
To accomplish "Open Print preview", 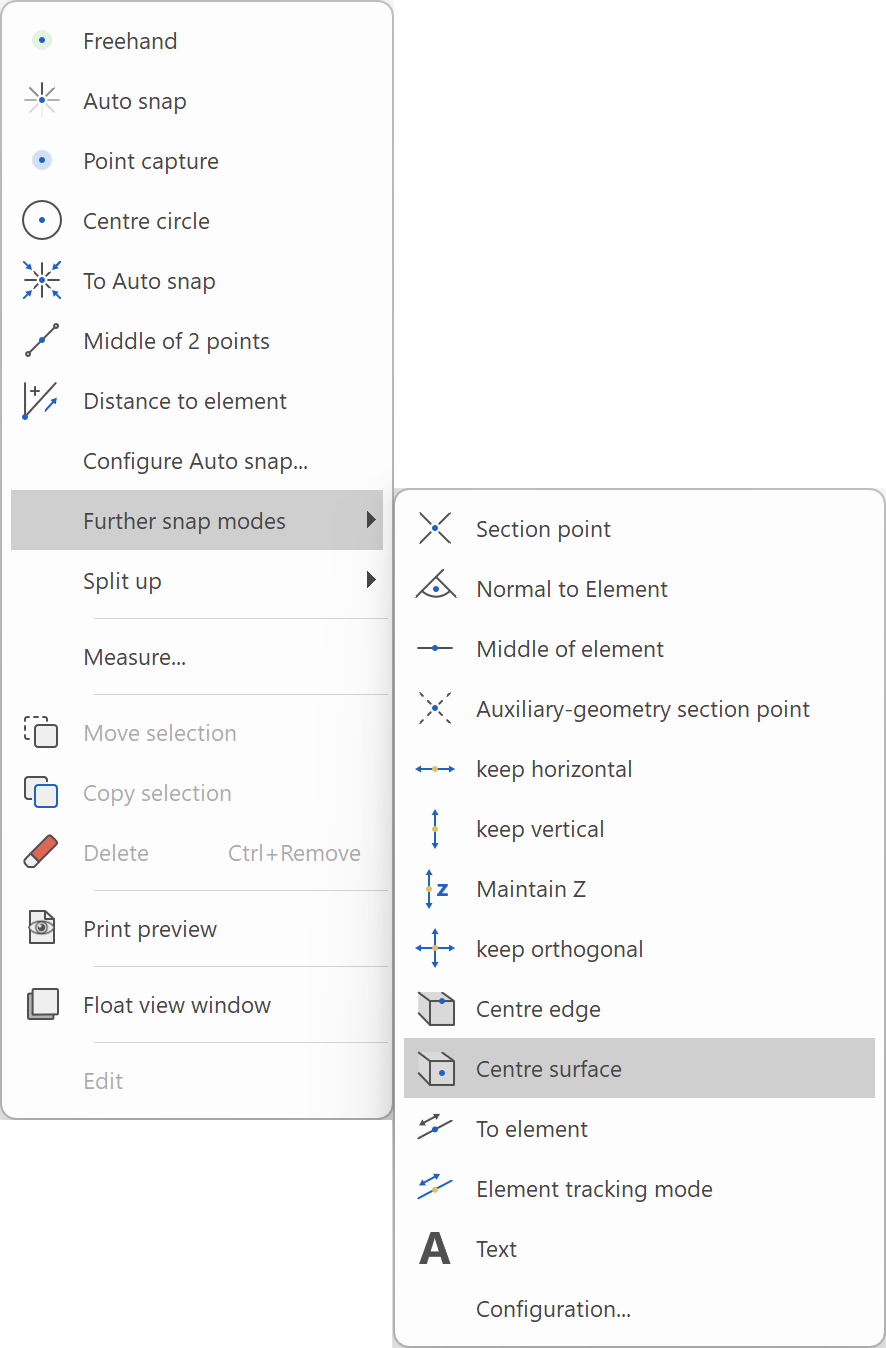I will coord(150,929).
